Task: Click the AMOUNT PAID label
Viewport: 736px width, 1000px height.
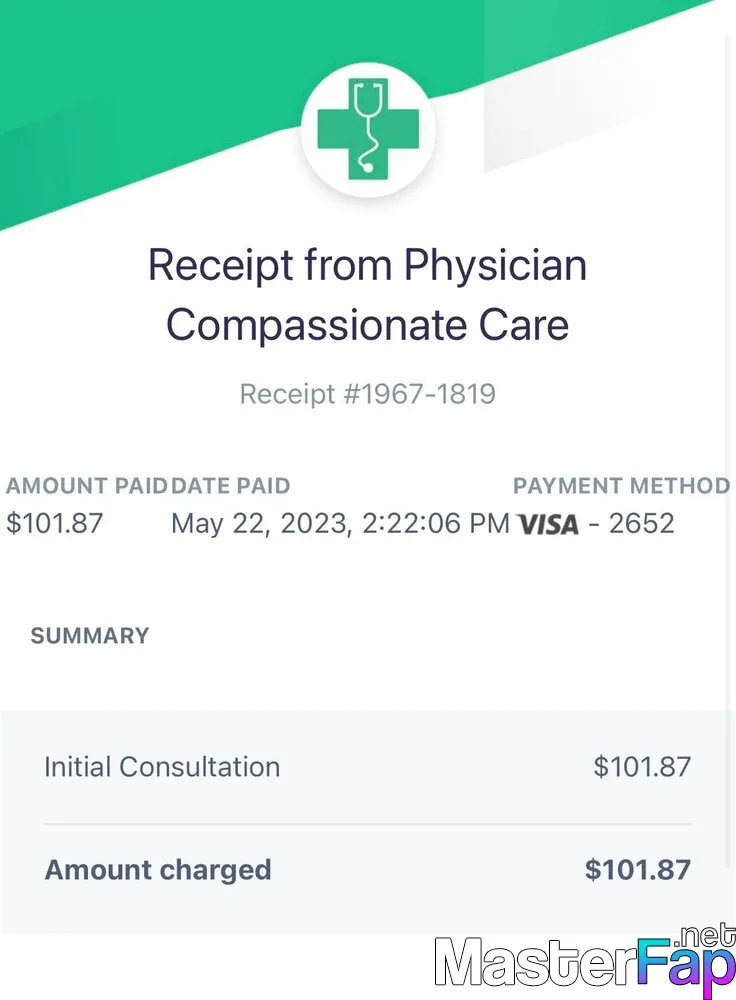Action: (x=86, y=486)
